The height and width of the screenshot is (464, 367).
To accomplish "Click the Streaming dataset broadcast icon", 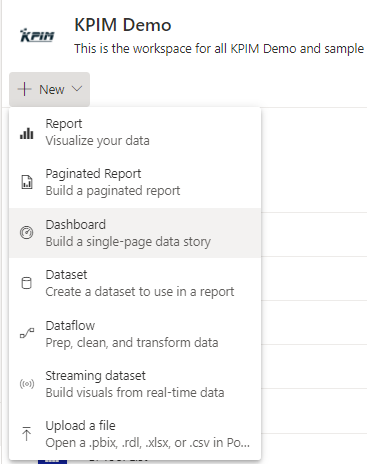I will click(x=27, y=384).
